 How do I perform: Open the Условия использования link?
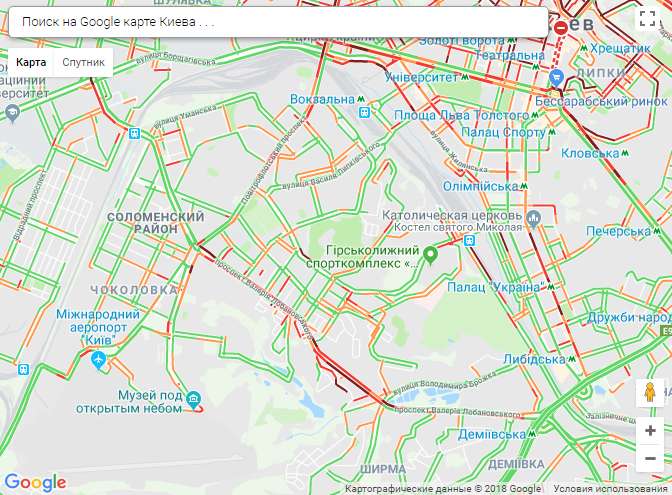[610, 489]
